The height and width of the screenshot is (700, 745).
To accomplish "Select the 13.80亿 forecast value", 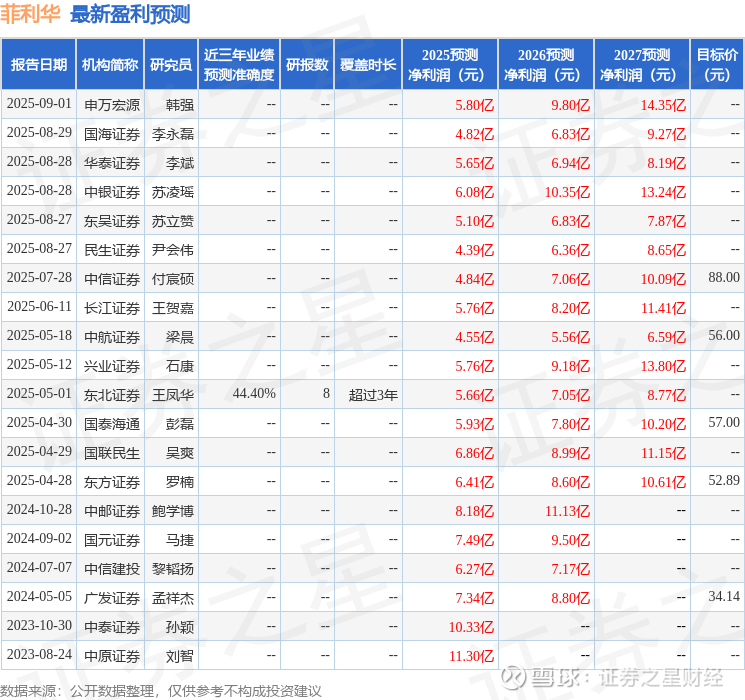I will coord(663,366).
